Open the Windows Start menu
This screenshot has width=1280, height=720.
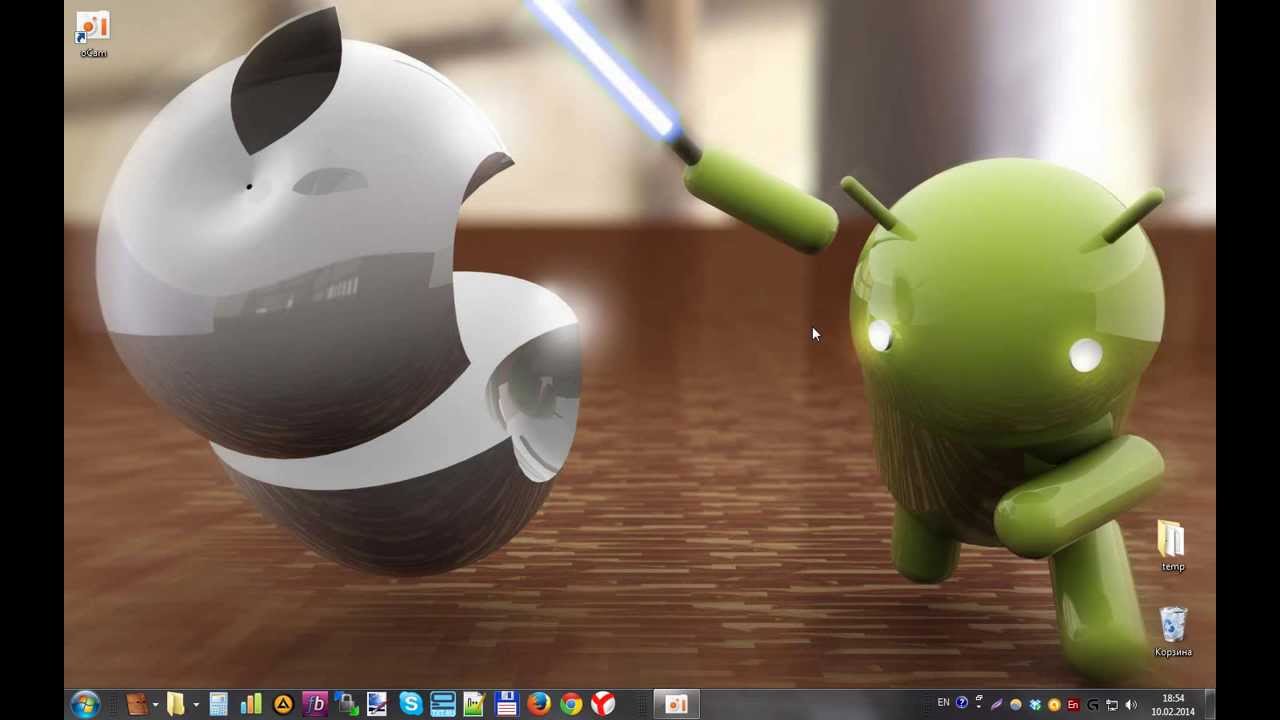(85, 704)
